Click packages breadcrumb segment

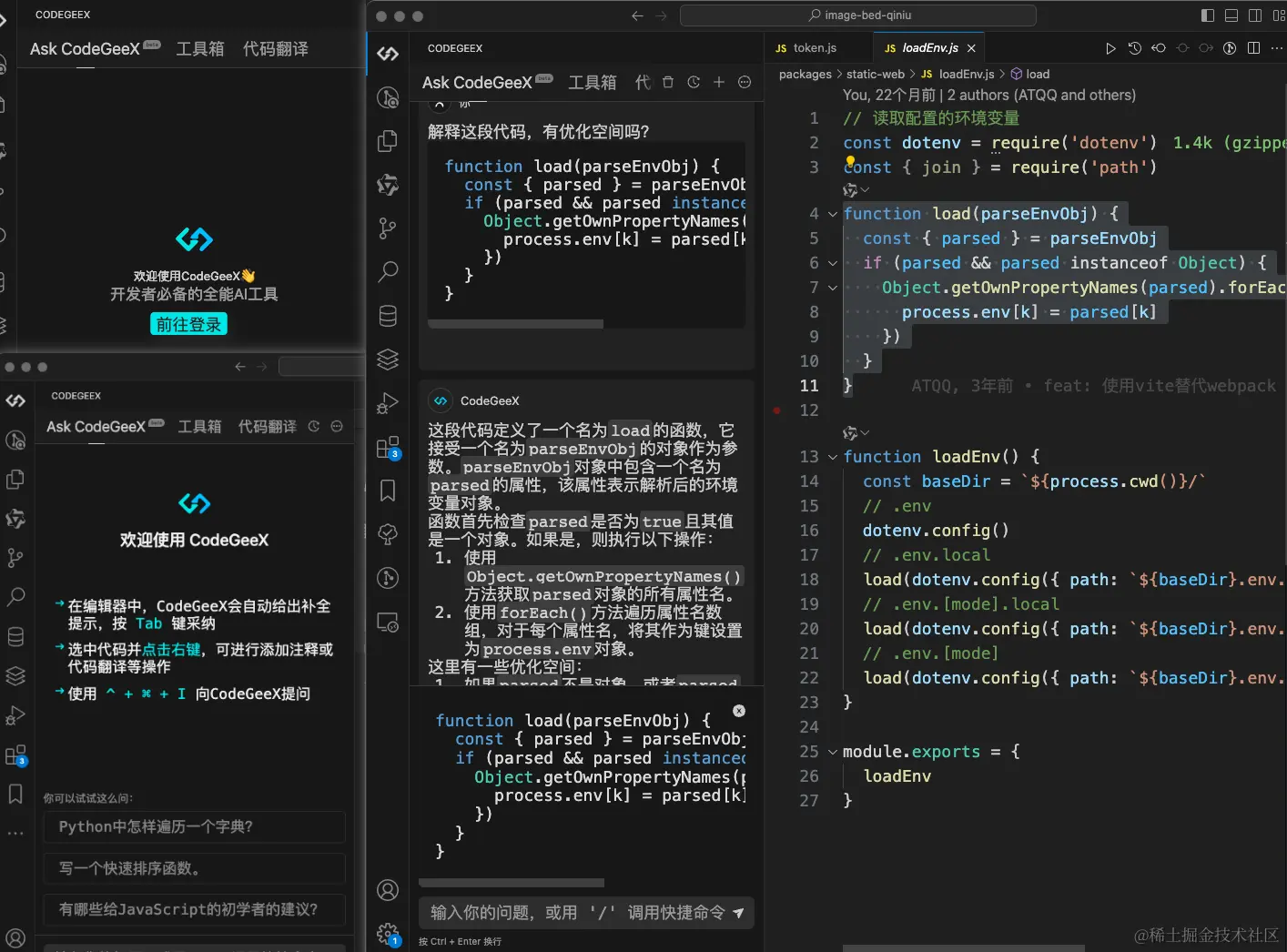(806, 74)
